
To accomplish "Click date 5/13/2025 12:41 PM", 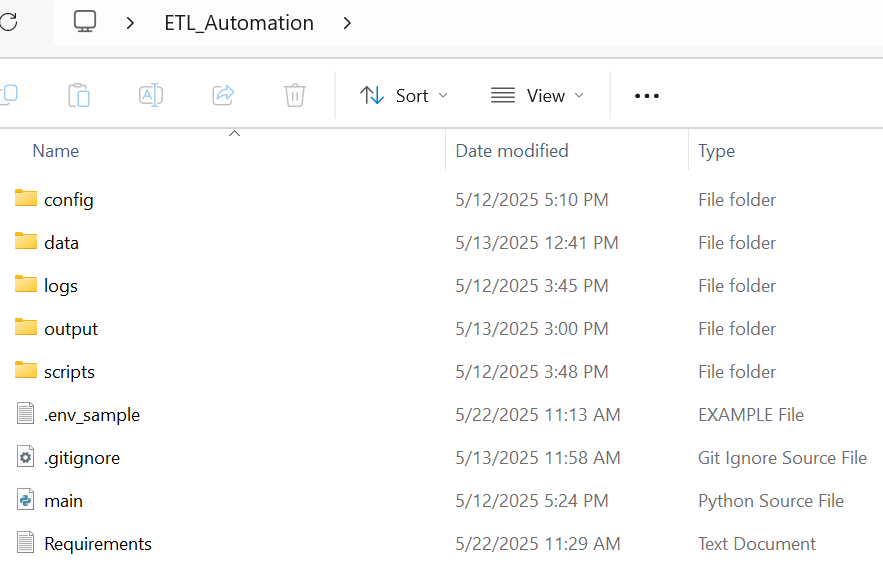I will pos(537,243).
